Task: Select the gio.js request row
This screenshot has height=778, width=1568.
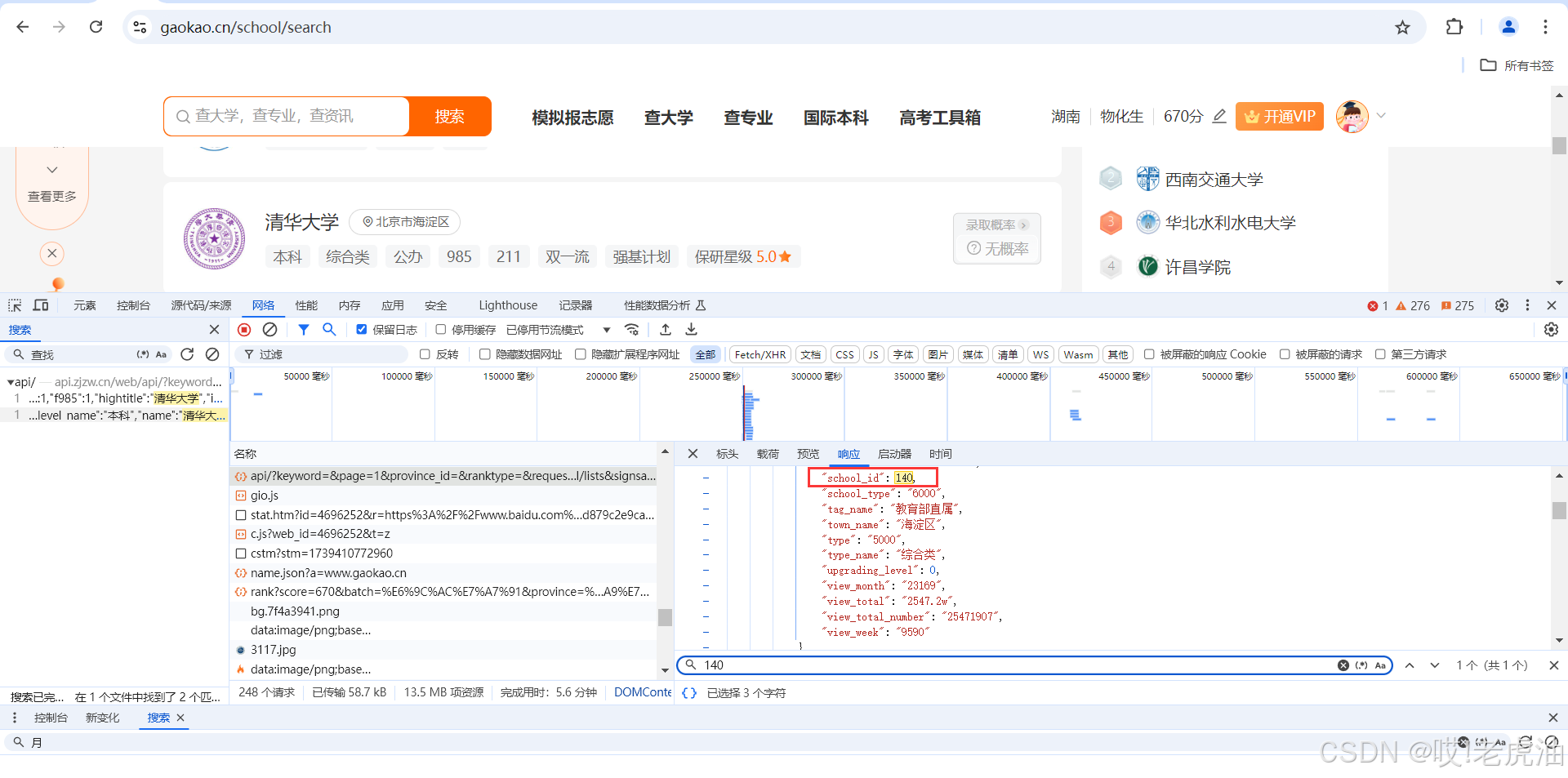Action: 444,496
